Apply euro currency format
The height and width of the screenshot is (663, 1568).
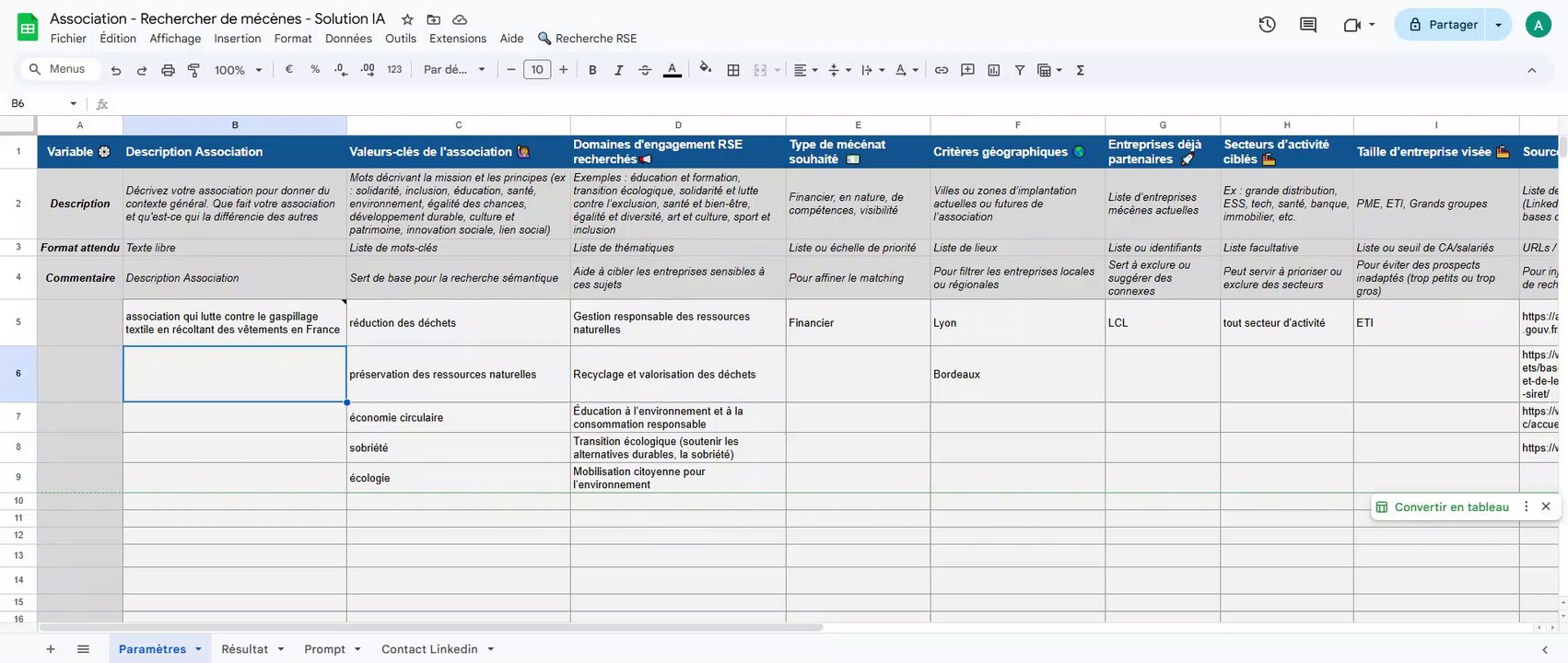[x=288, y=69]
